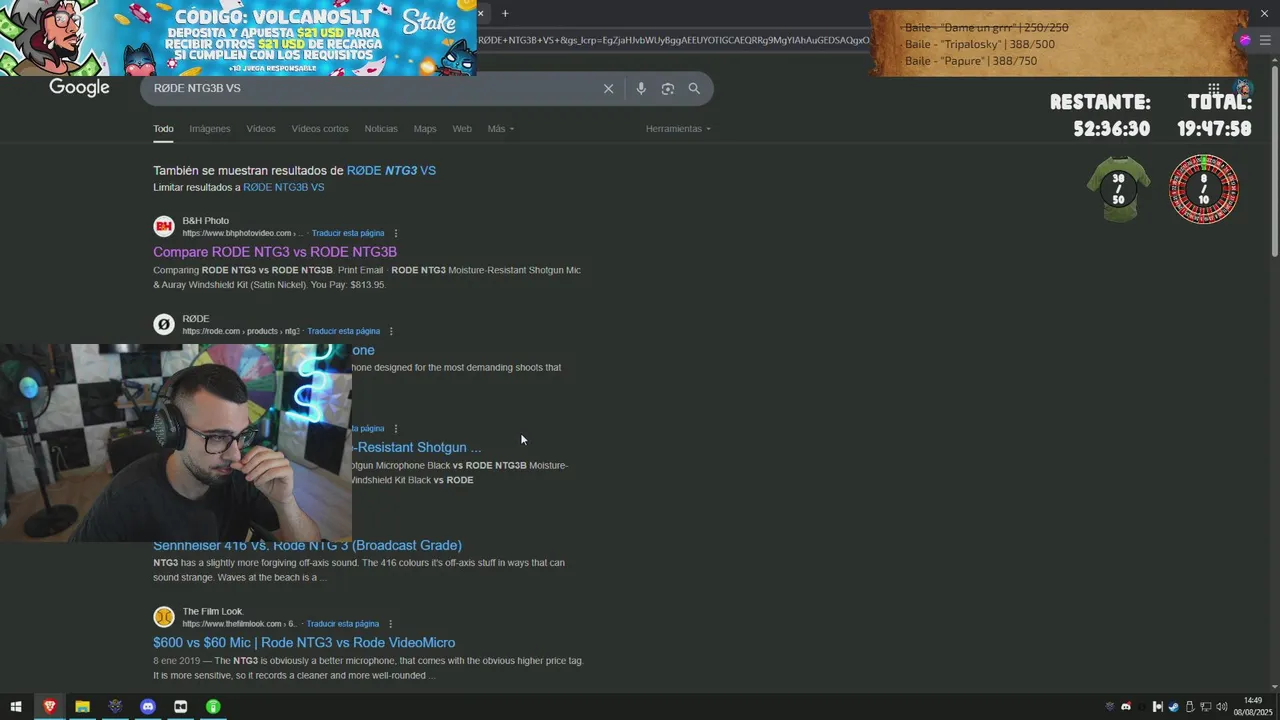The width and height of the screenshot is (1280, 720).
Task: Translate the rode.com result page
Action: coord(344,331)
